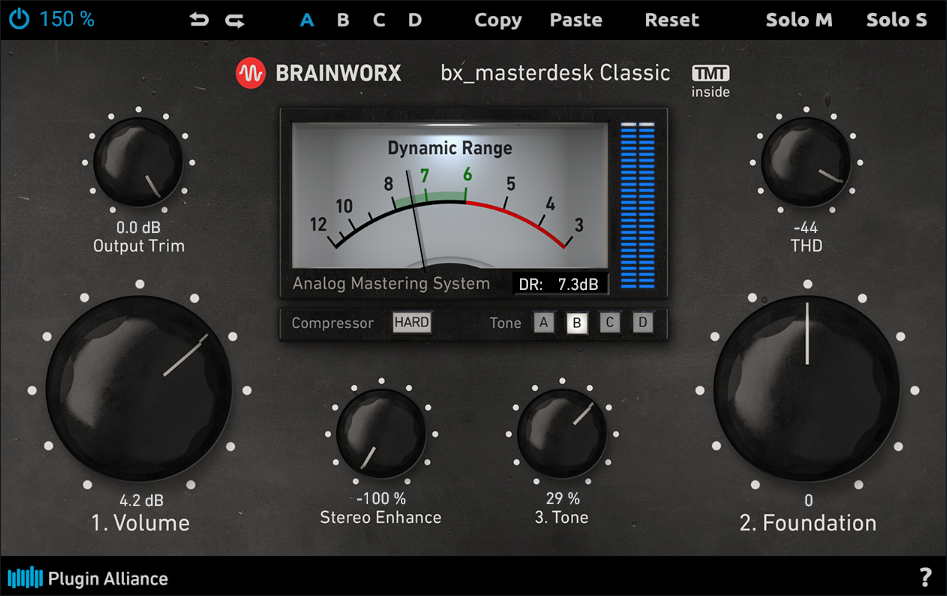Viewport: 947px width, 596px height.
Task: Click the Copy button
Action: tap(498, 21)
